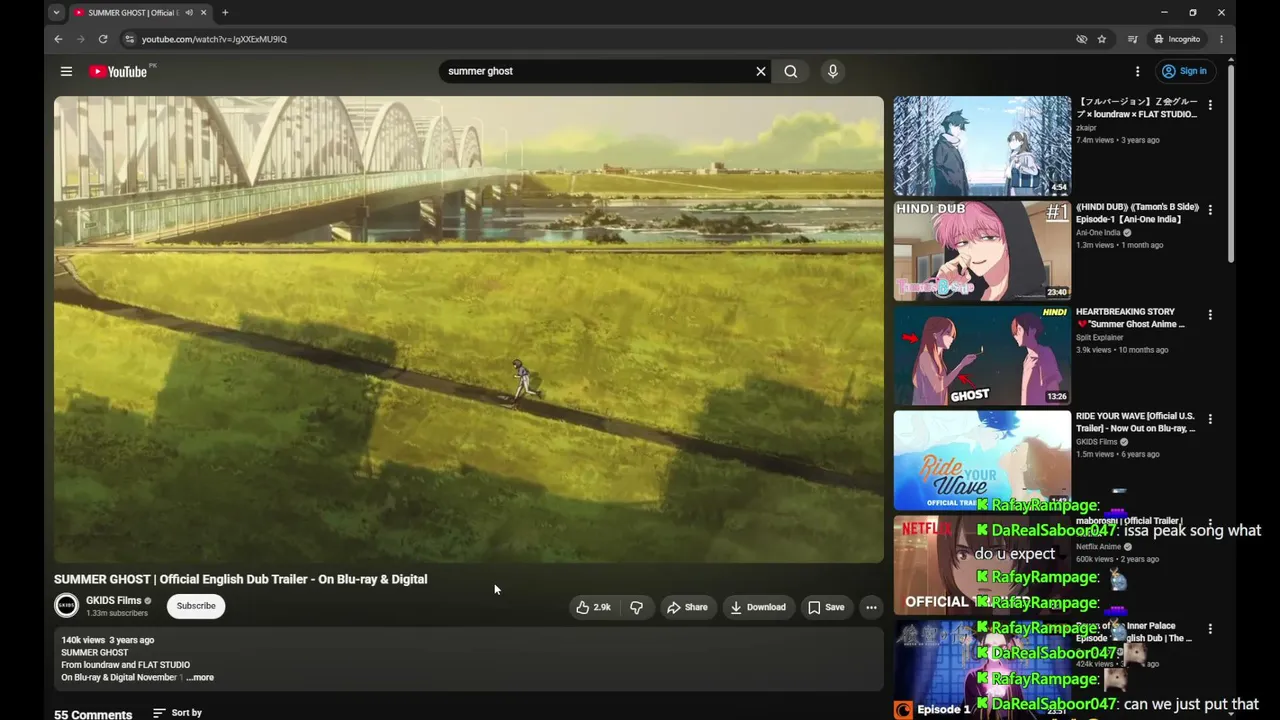
Task: Click '140k views 3 years ago' text
Action: (108, 640)
